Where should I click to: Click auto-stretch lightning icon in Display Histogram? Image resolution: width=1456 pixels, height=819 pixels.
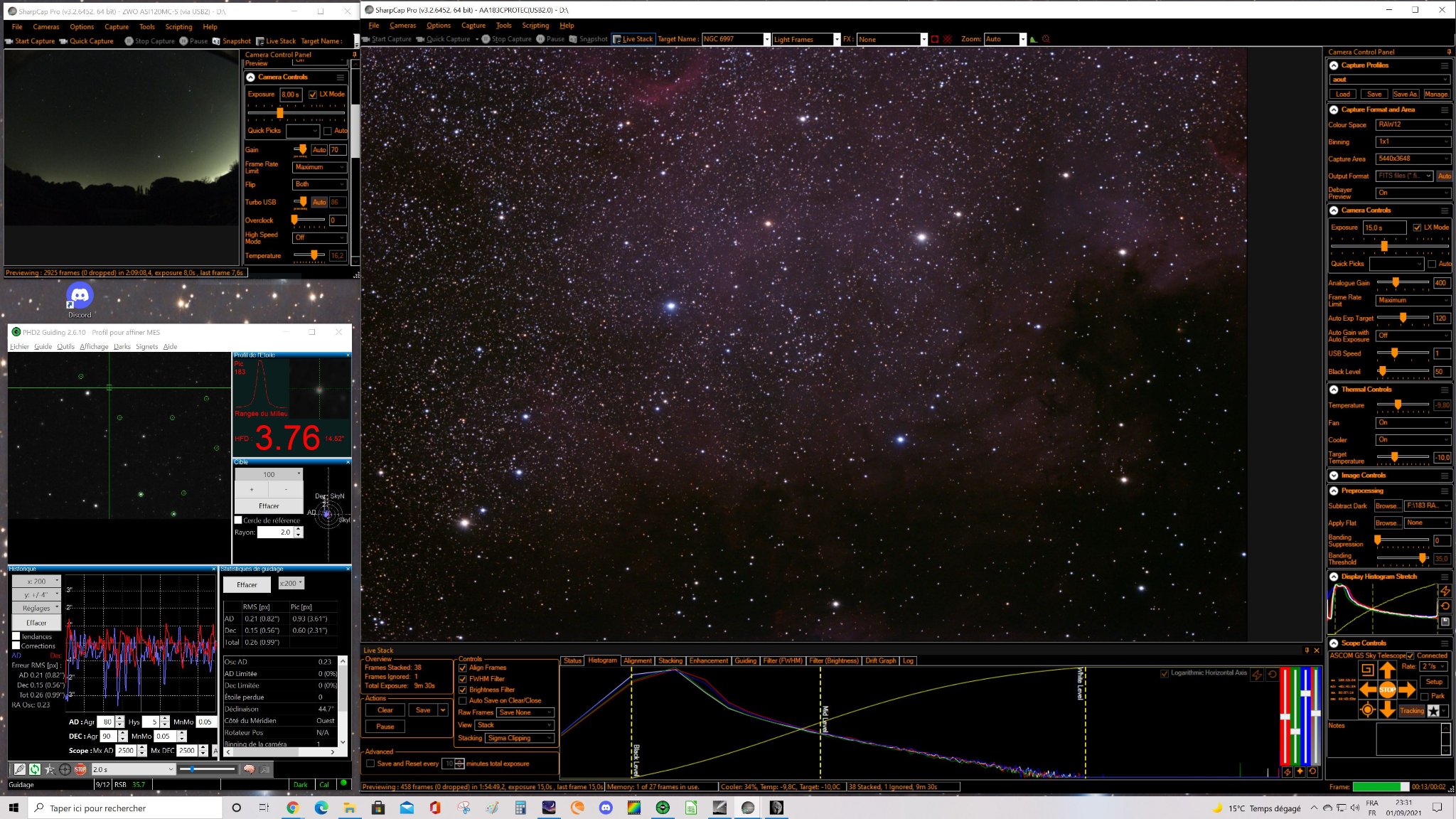[x=1445, y=591]
